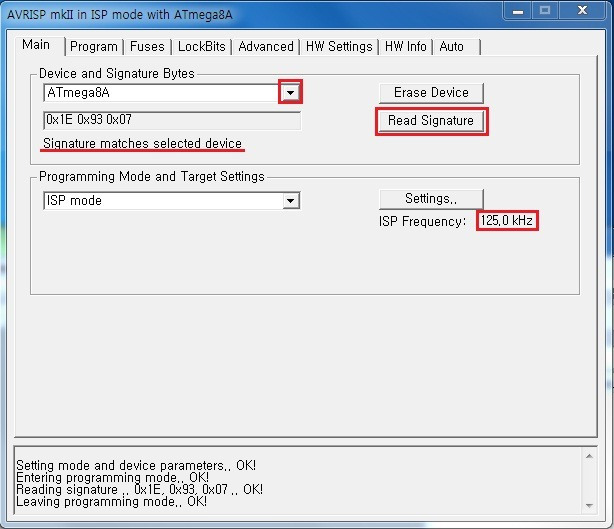This screenshot has width=614, height=529.
Task: Click the 'Leaving programming mode.. OK!' log line
Action: tap(111, 502)
